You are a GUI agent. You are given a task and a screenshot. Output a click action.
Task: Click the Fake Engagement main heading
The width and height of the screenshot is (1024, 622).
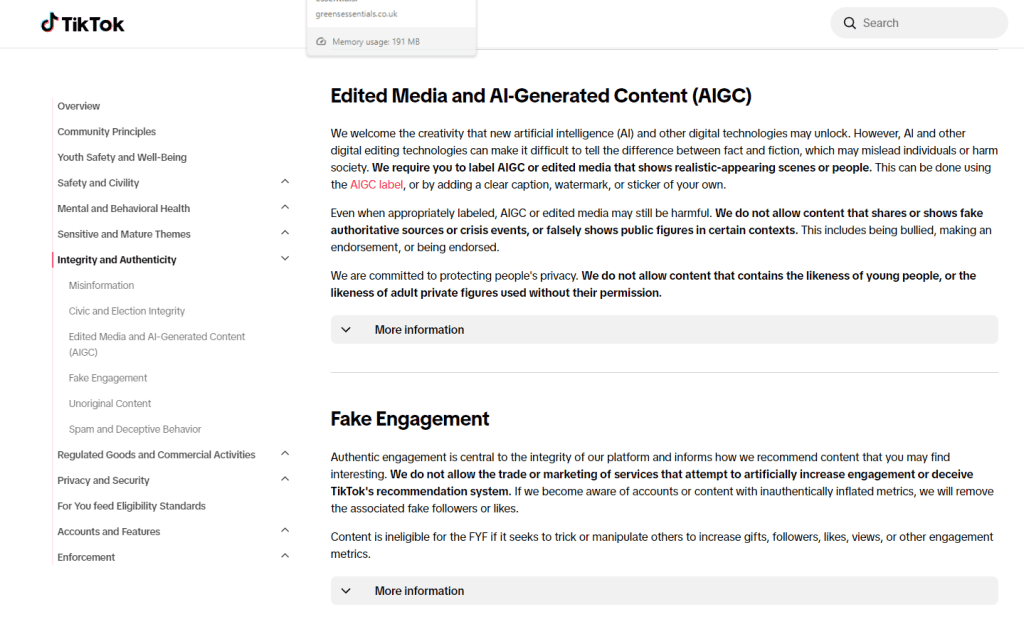pos(409,418)
